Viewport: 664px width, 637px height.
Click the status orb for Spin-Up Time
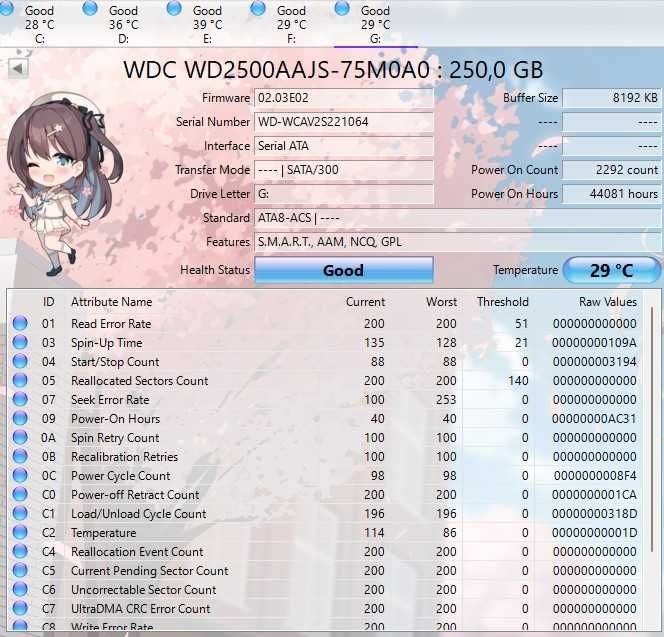pyautogui.click(x=20, y=342)
